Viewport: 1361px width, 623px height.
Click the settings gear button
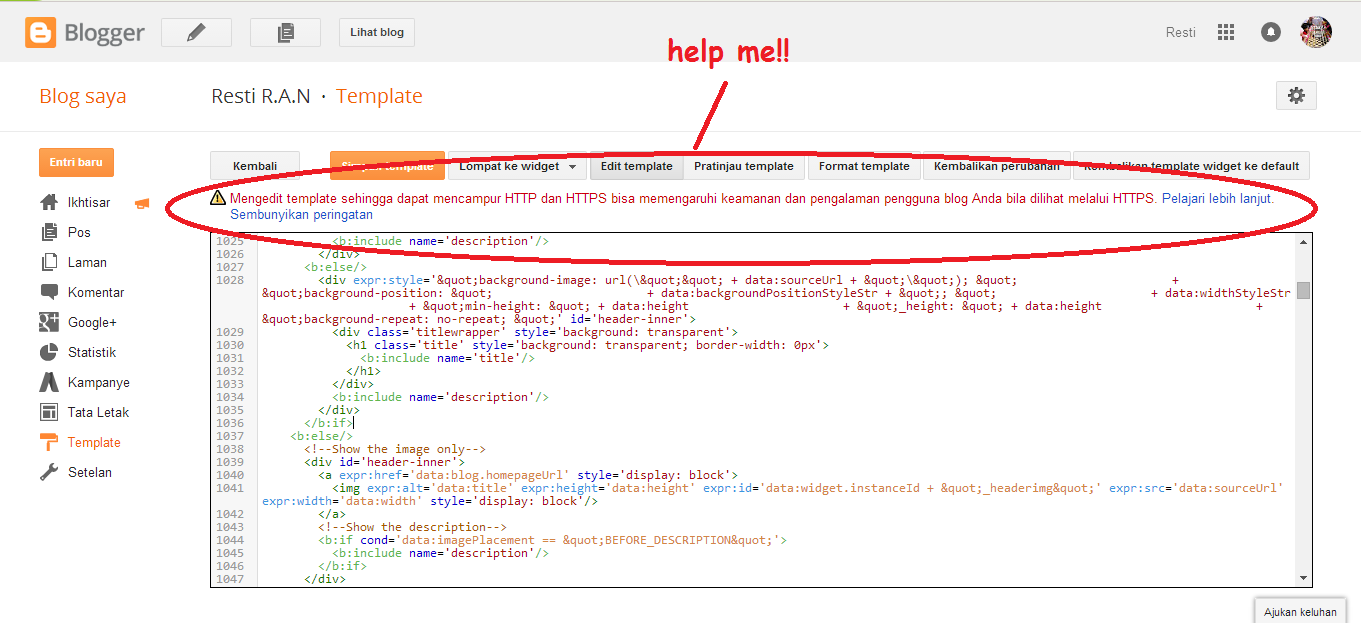click(1296, 95)
